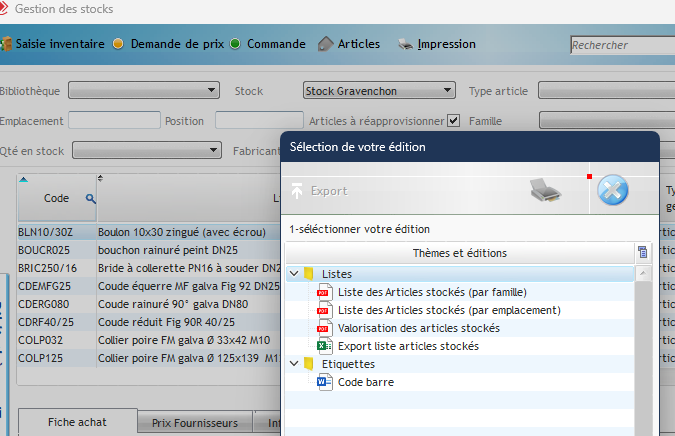Select the BLN10/30Z article row
675x436 pixels.
149,232
